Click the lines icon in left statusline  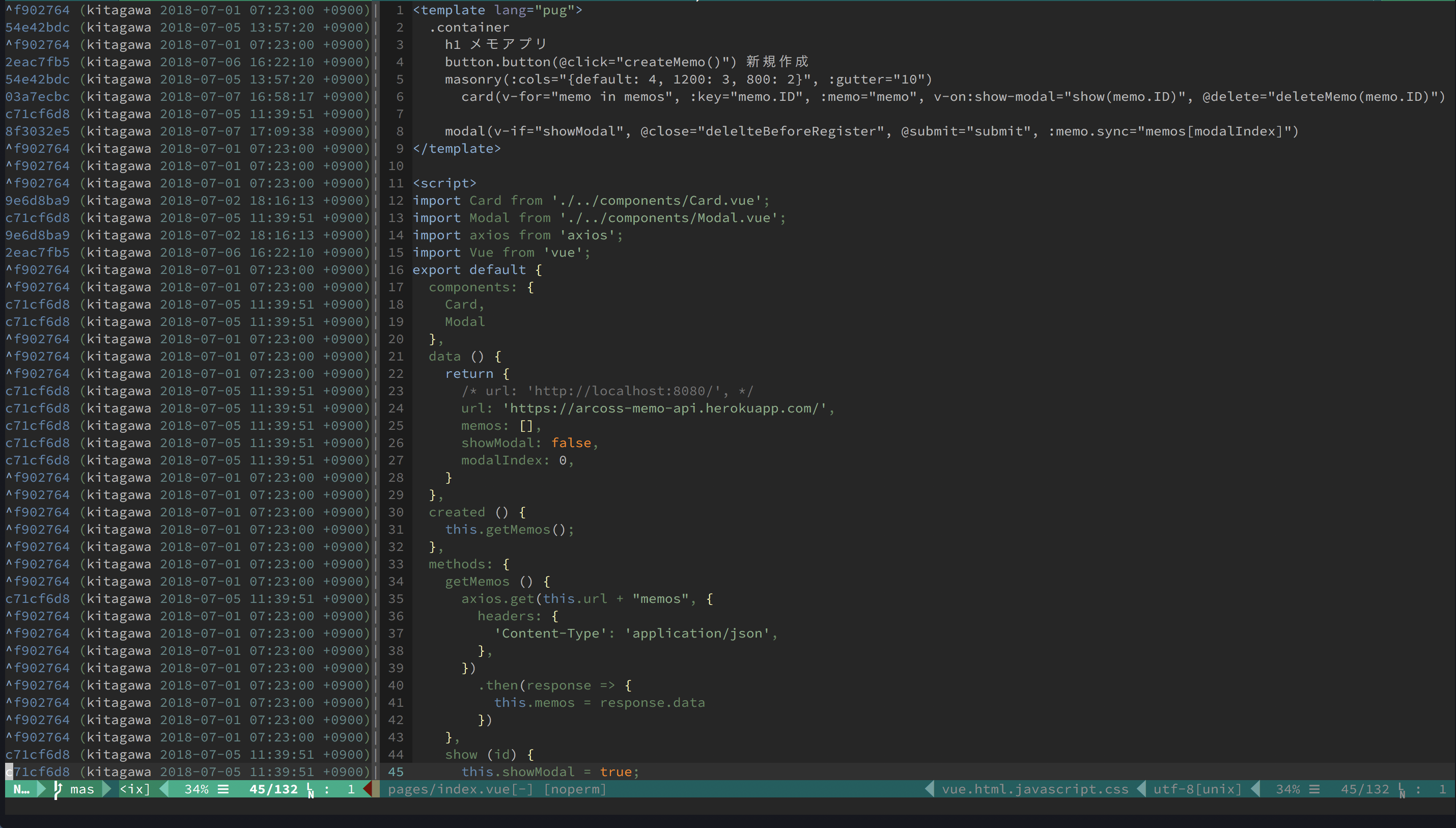click(x=223, y=789)
